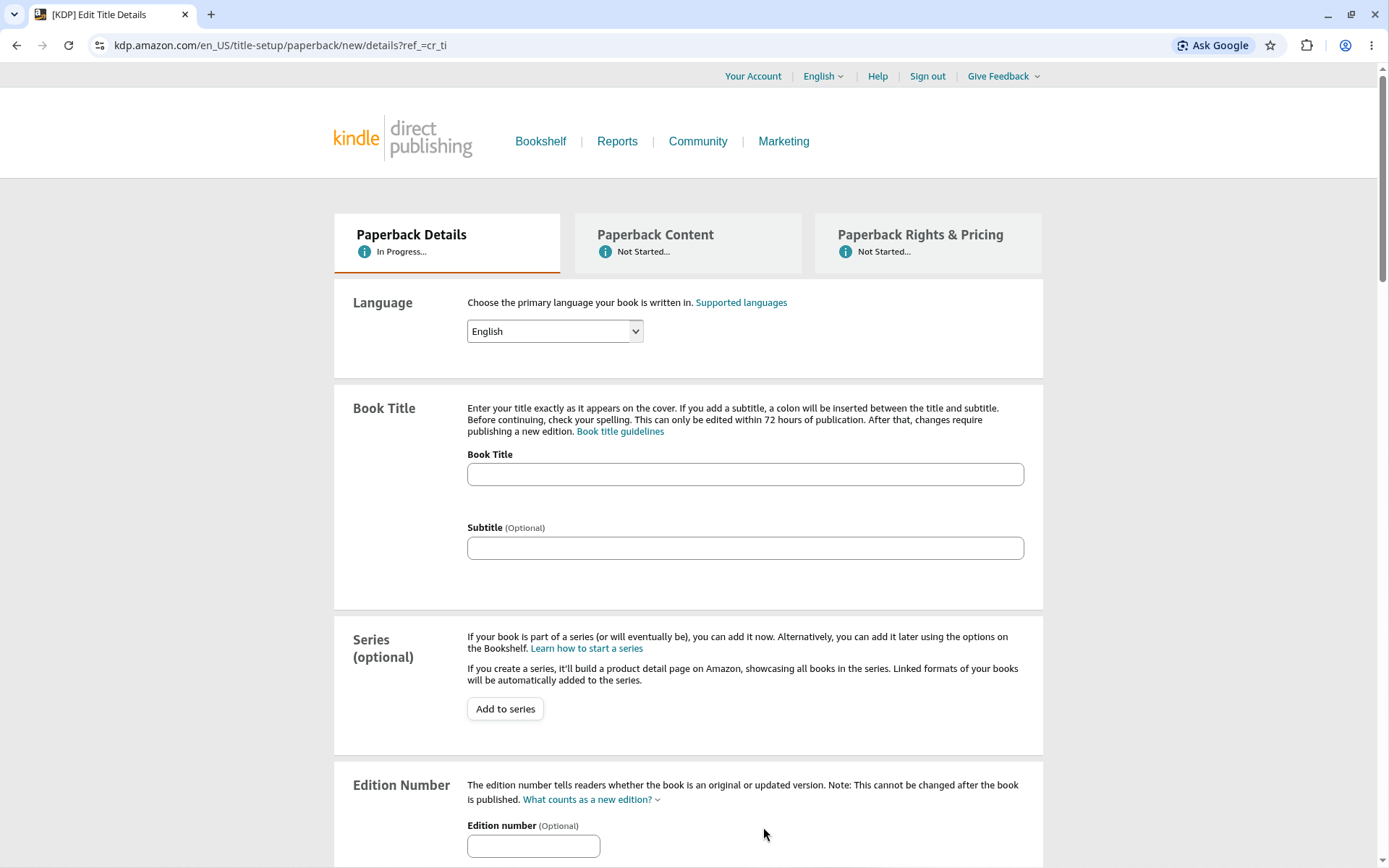Viewport: 1389px width, 868px height.
Task: Open Learn how to start a series link
Action: tap(587, 649)
